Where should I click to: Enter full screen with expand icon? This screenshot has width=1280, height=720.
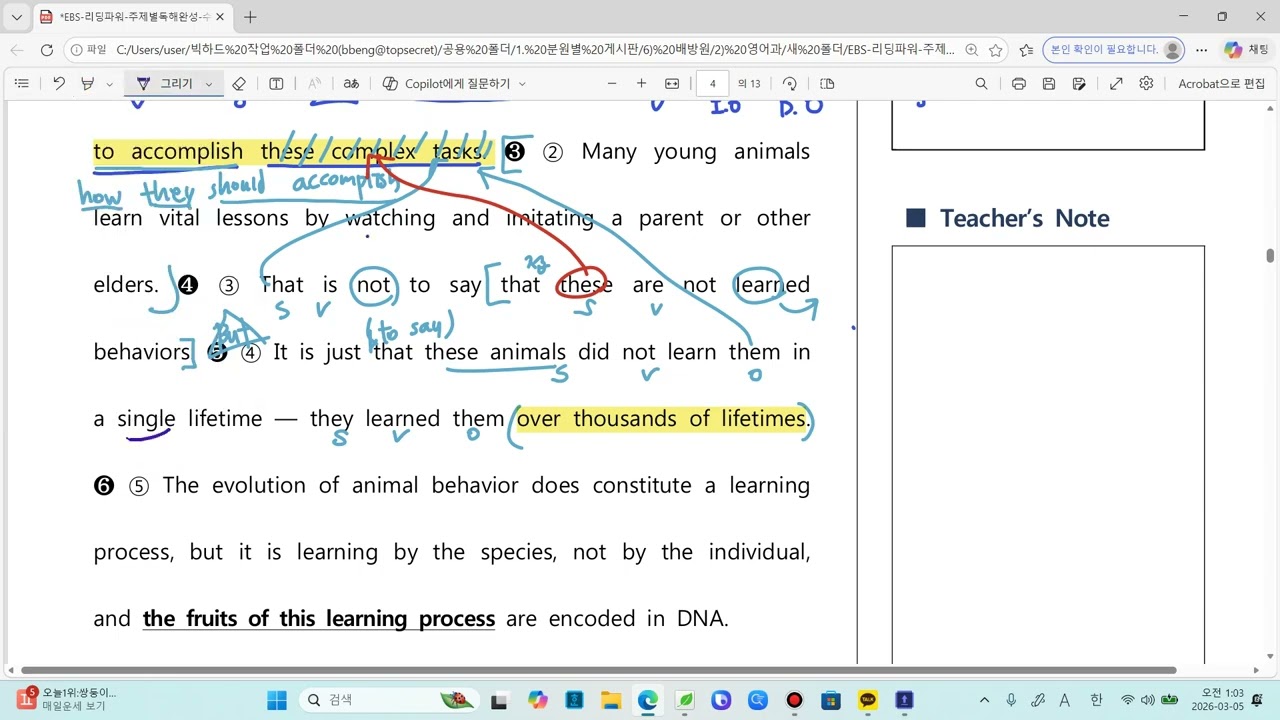pos(1116,84)
